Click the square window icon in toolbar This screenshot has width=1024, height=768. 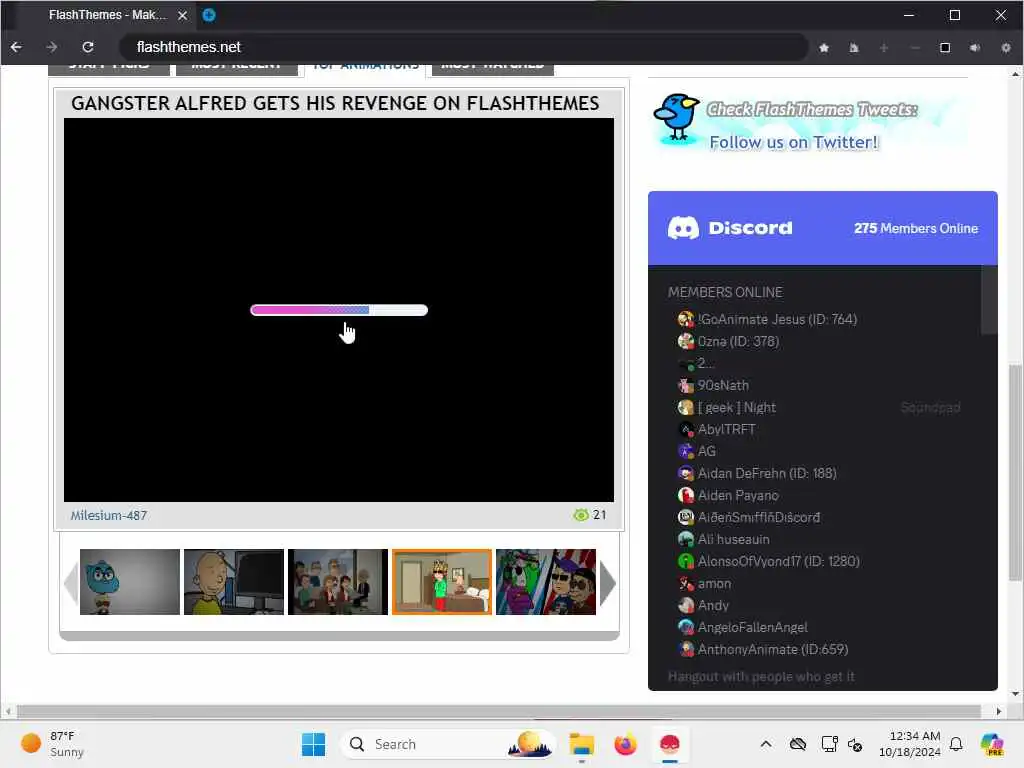(x=945, y=48)
